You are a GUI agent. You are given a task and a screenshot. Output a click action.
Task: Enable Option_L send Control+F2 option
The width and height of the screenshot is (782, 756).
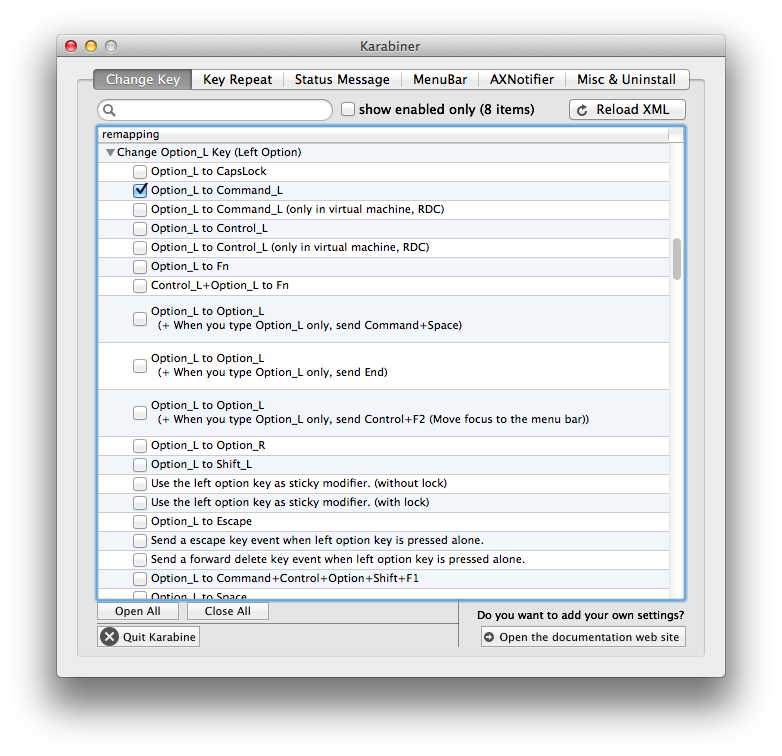140,412
